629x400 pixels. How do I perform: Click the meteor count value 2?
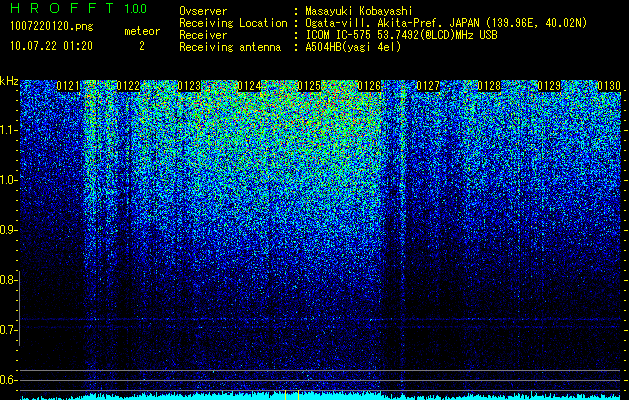coord(142,46)
